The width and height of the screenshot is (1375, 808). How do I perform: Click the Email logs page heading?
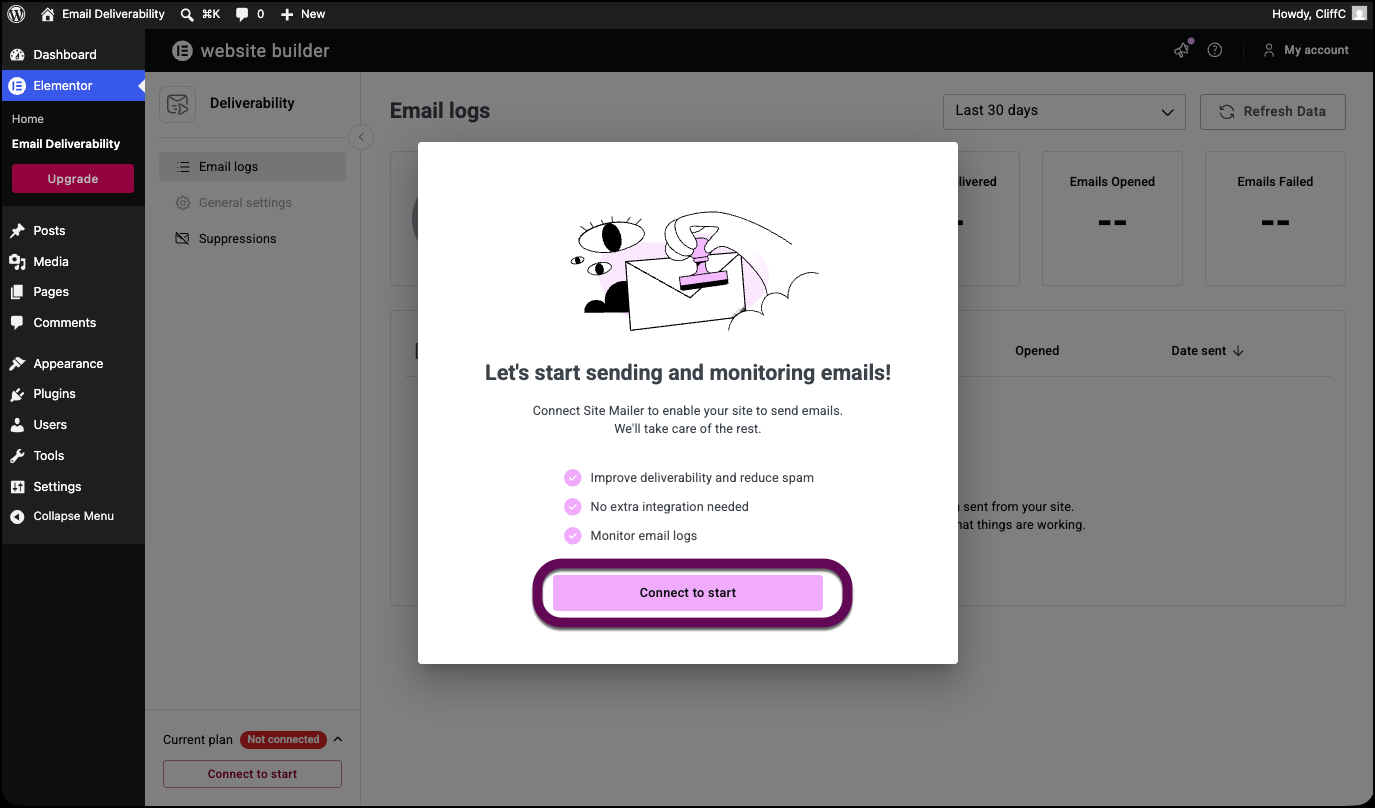pos(440,111)
